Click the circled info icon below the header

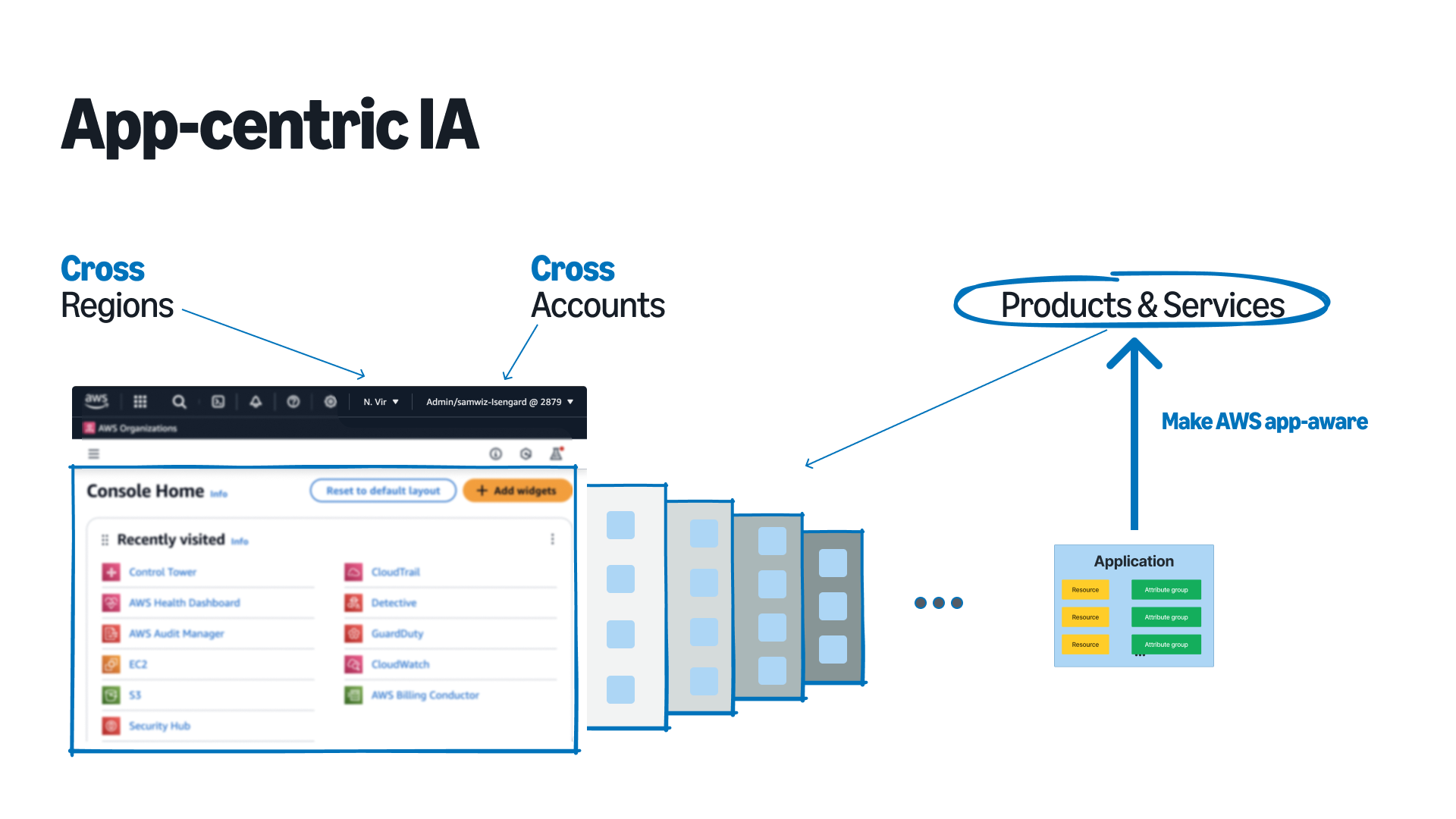(x=496, y=453)
